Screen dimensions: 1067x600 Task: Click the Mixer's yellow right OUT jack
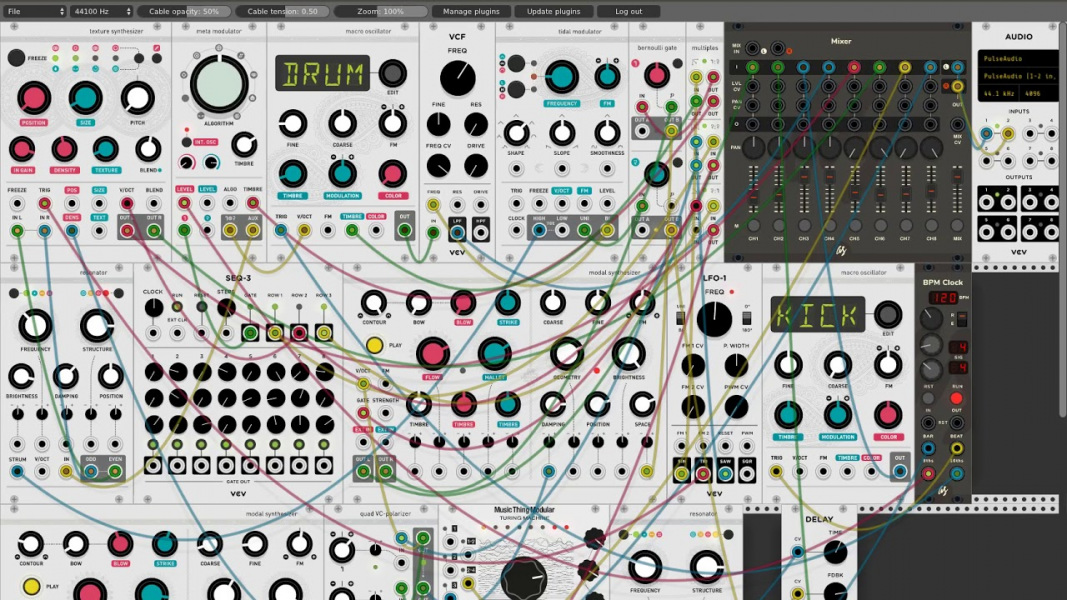coord(957,86)
